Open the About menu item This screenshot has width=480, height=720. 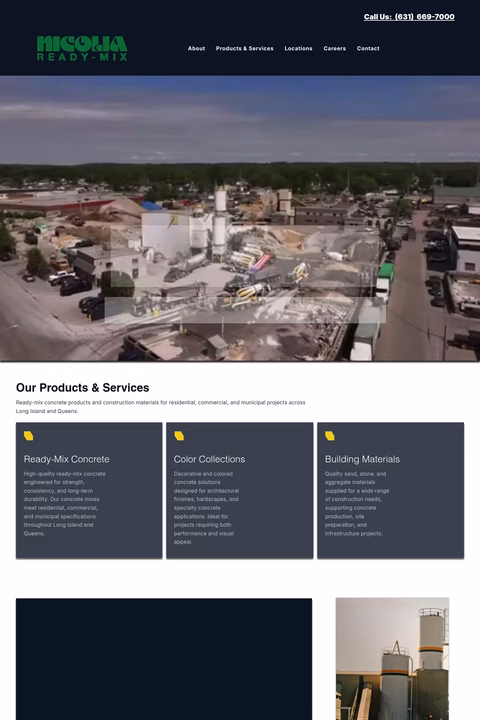click(x=196, y=48)
